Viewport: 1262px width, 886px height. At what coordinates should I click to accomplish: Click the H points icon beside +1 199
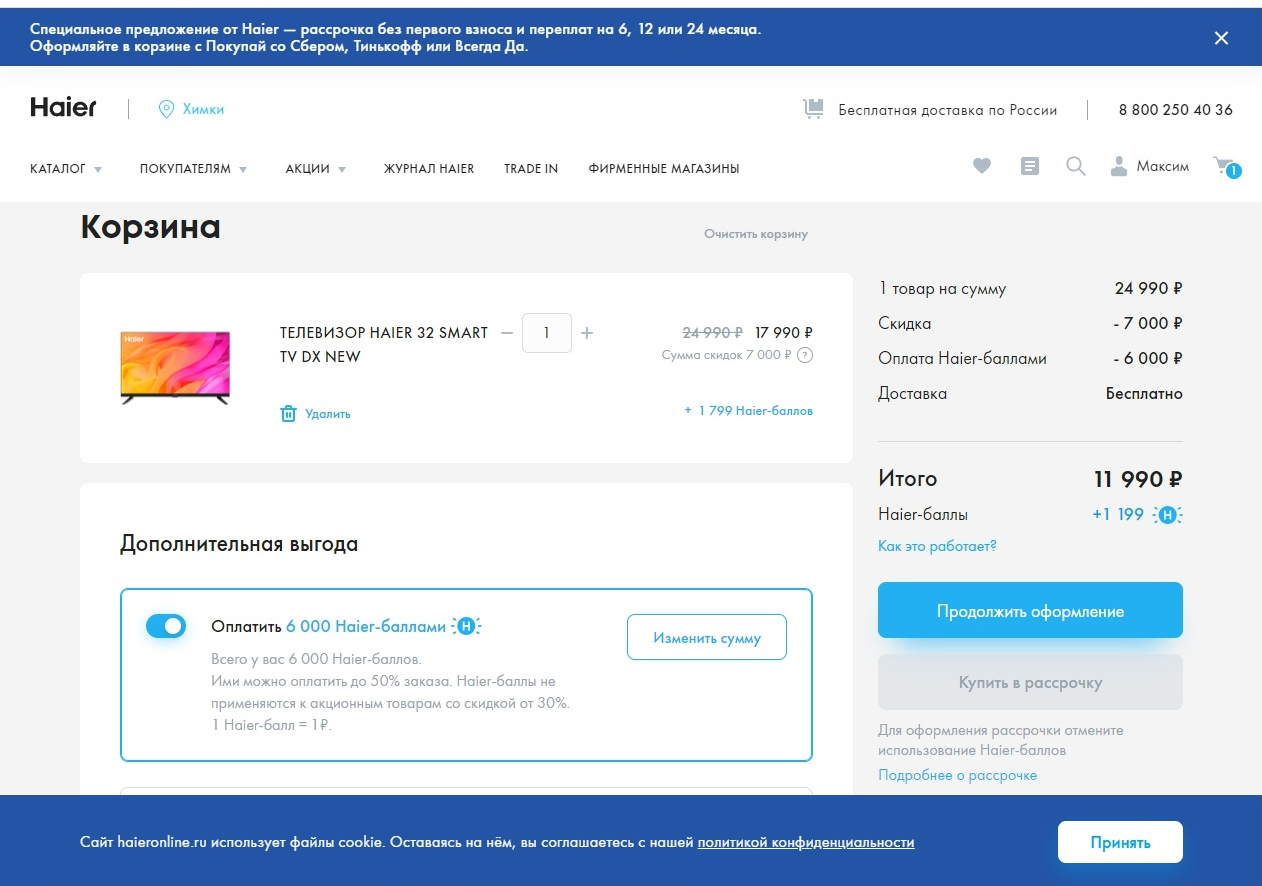click(x=1167, y=515)
